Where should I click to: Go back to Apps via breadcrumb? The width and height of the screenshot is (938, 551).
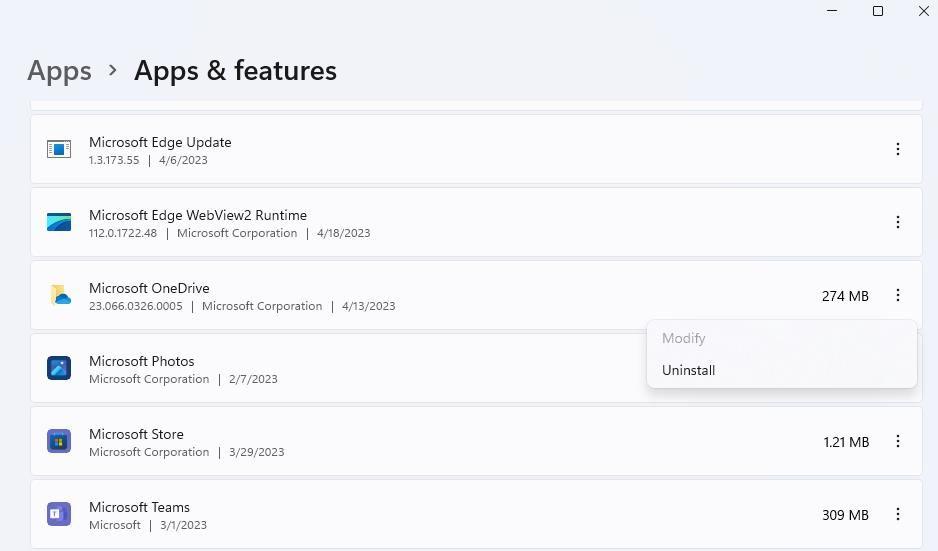(59, 71)
